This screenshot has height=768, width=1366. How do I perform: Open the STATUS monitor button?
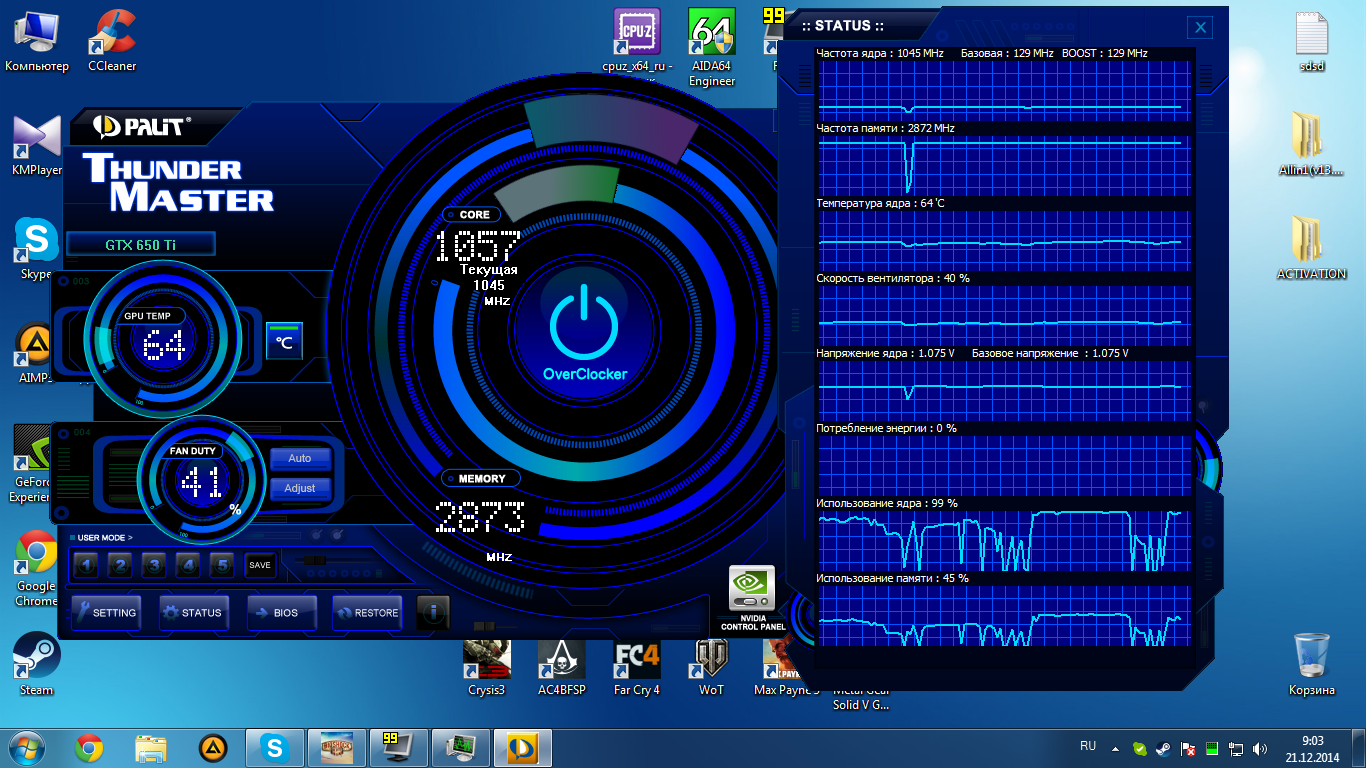coord(193,613)
